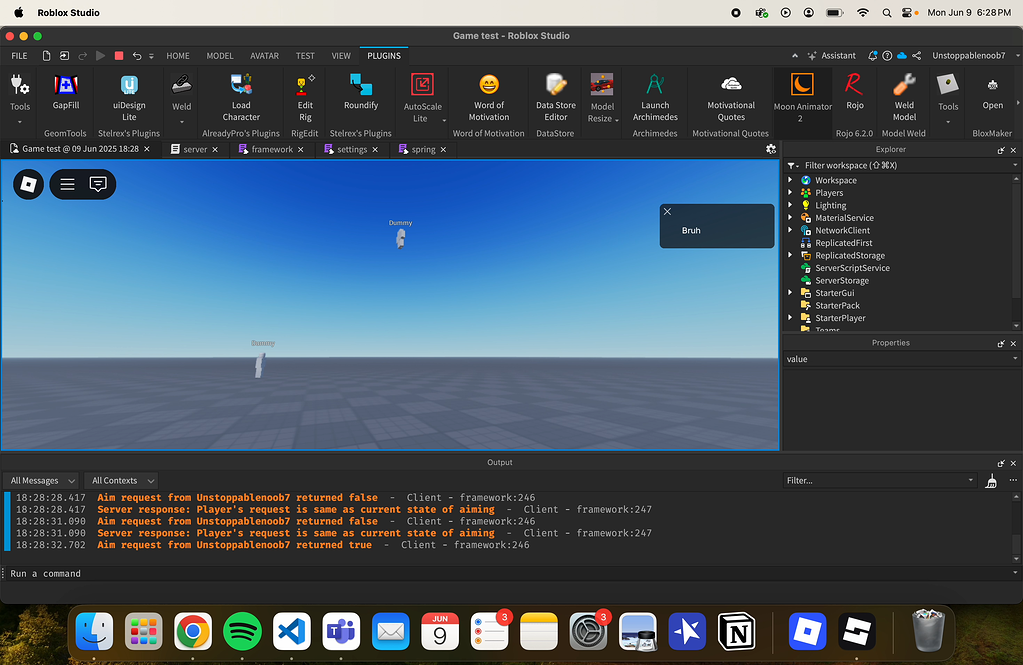
Task: Select StarterPack in Explorer
Action: coord(837,305)
